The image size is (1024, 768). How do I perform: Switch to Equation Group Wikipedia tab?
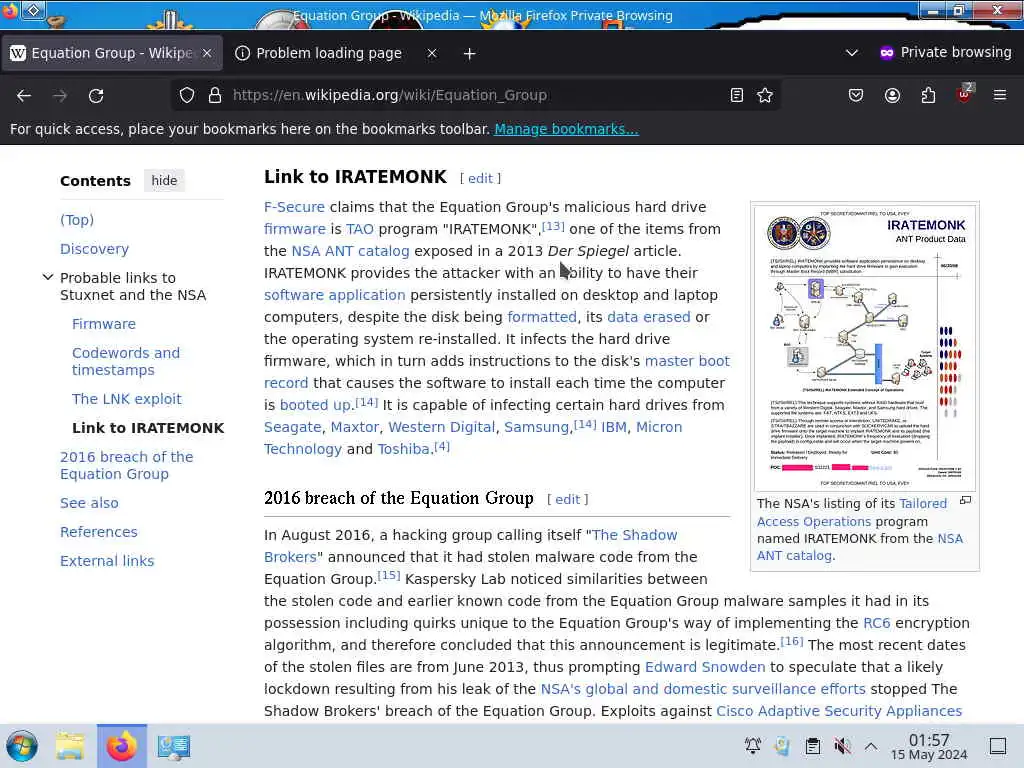[111, 53]
